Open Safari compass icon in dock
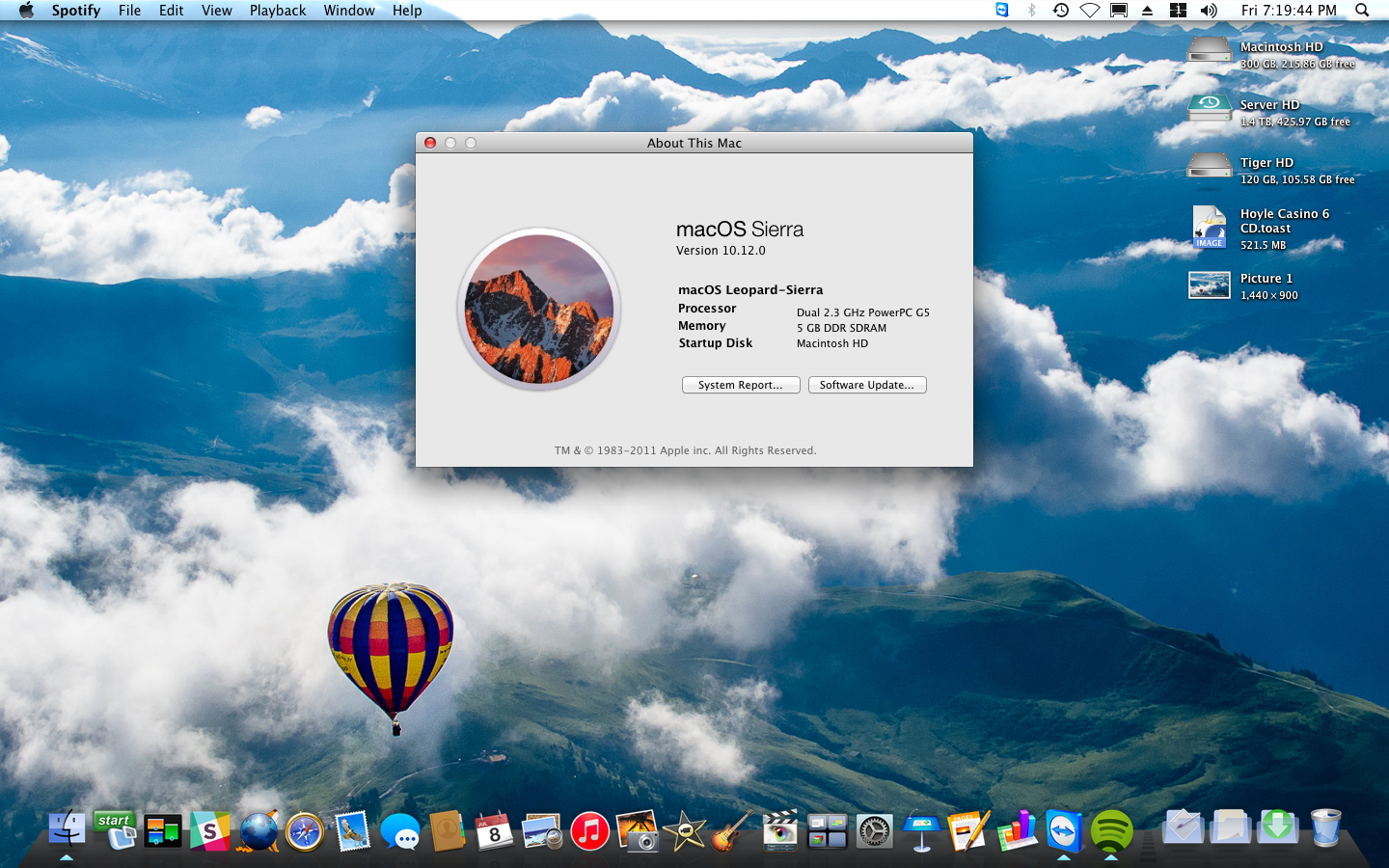 point(305,831)
